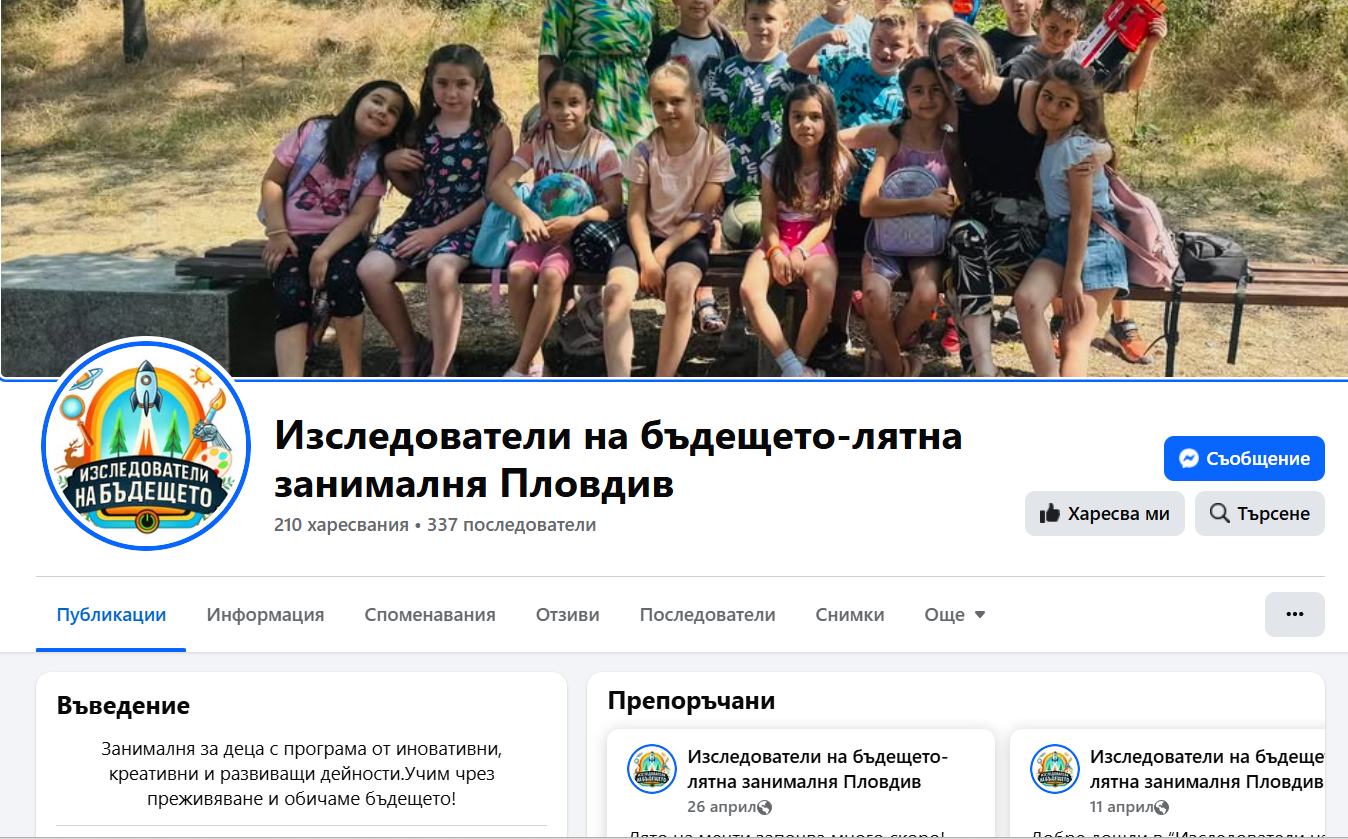Switch to the Информация tab
Screen dimensions: 1348x839
pyautogui.click(x=265, y=615)
